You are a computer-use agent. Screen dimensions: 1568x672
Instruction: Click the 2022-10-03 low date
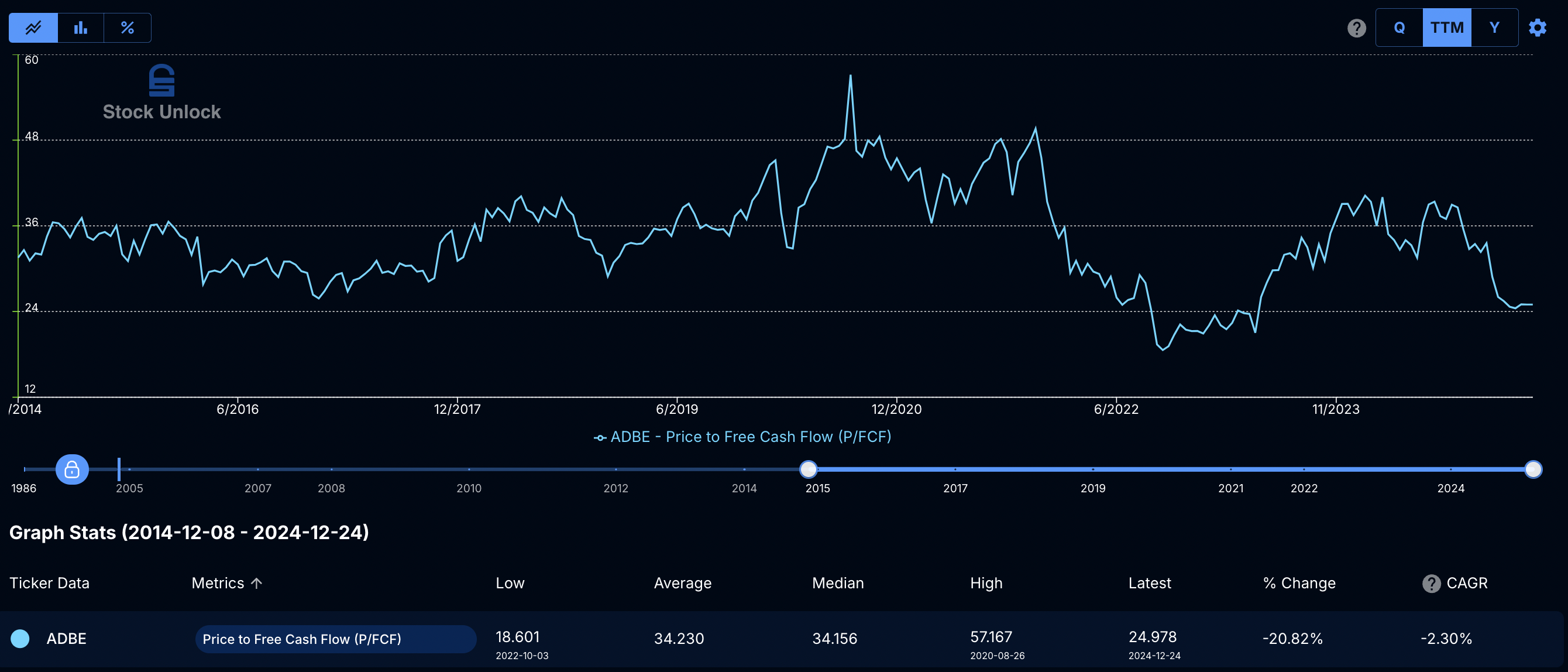pyautogui.click(x=522, y=656)
